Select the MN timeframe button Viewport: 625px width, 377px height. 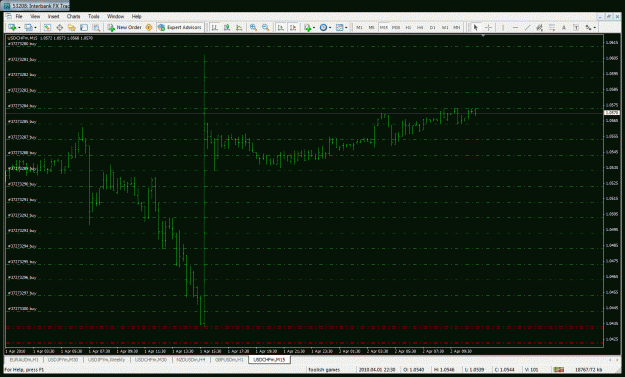tap(457, 27)
